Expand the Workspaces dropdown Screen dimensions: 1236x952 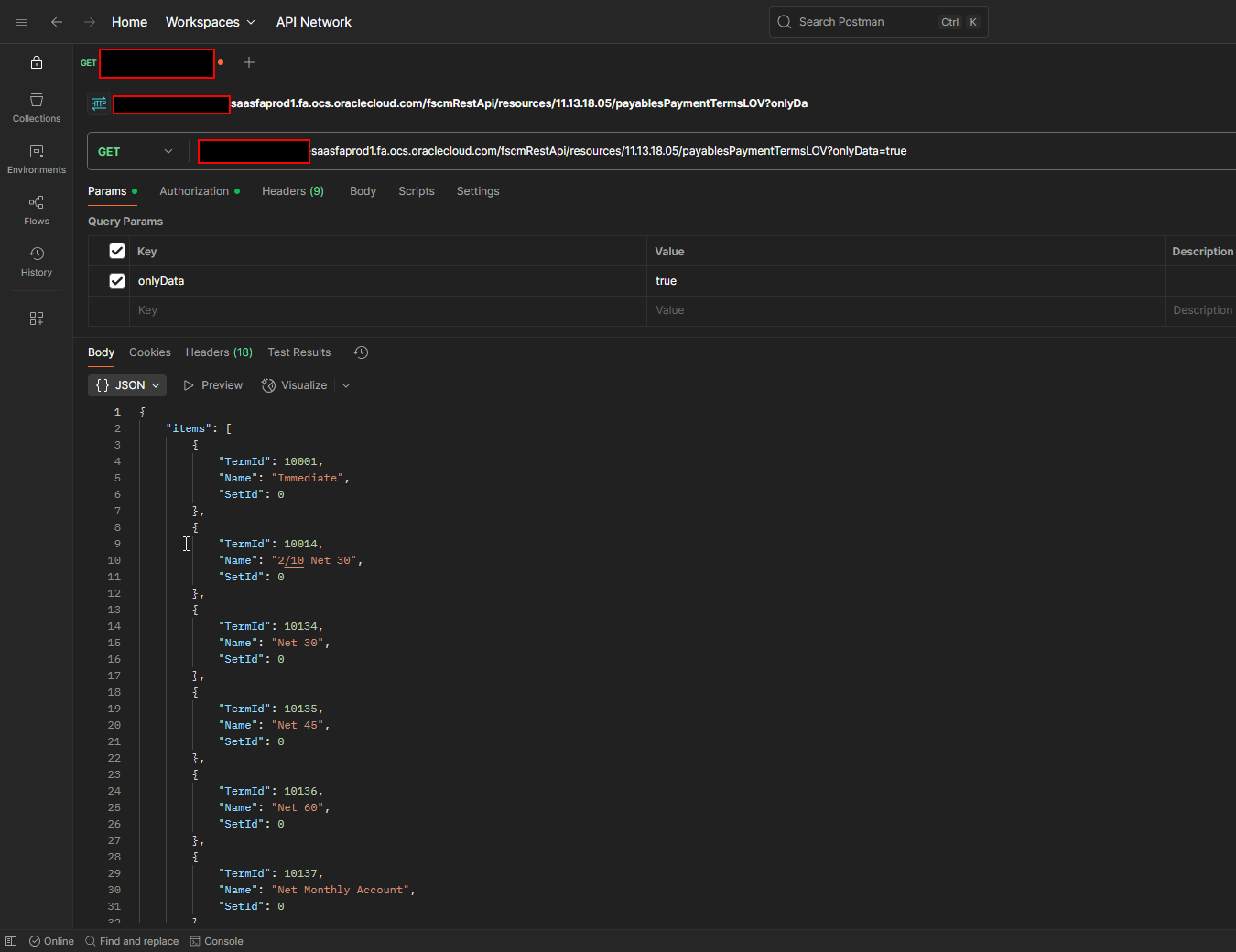pyautogui.click(x=211, y=22)
